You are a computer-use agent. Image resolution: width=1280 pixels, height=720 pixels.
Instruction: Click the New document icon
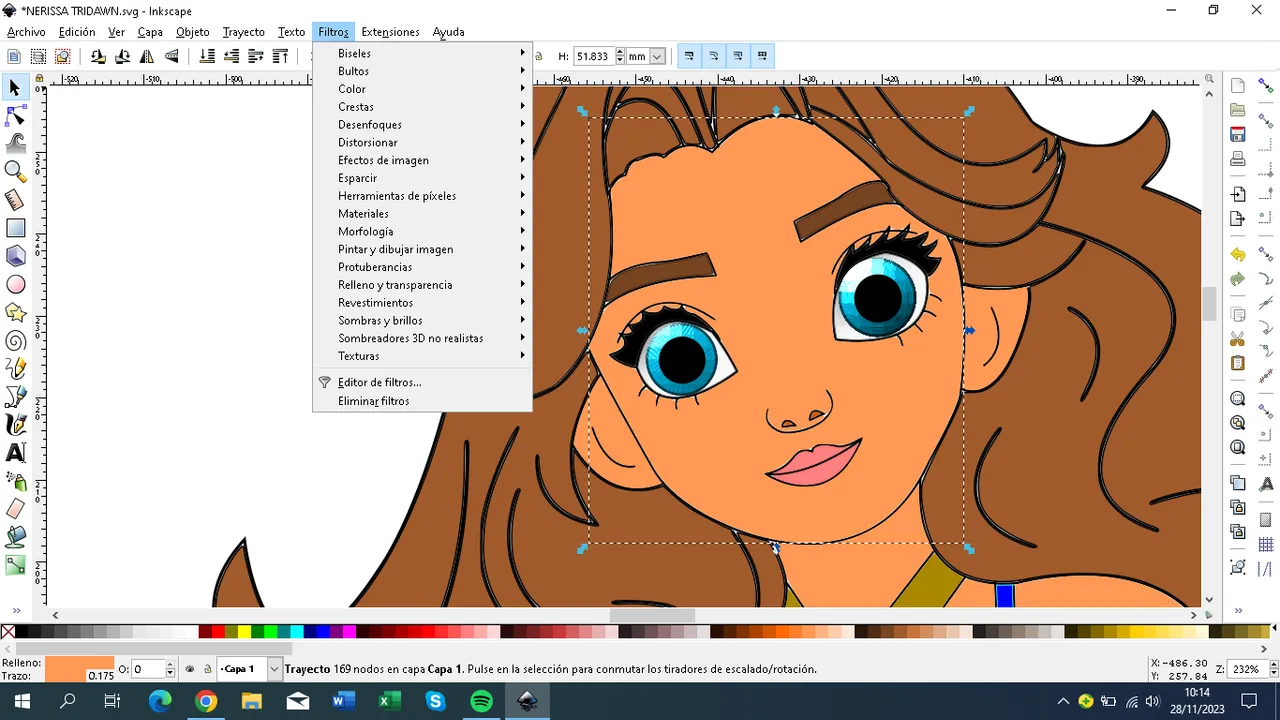(x=1238, y=85)
